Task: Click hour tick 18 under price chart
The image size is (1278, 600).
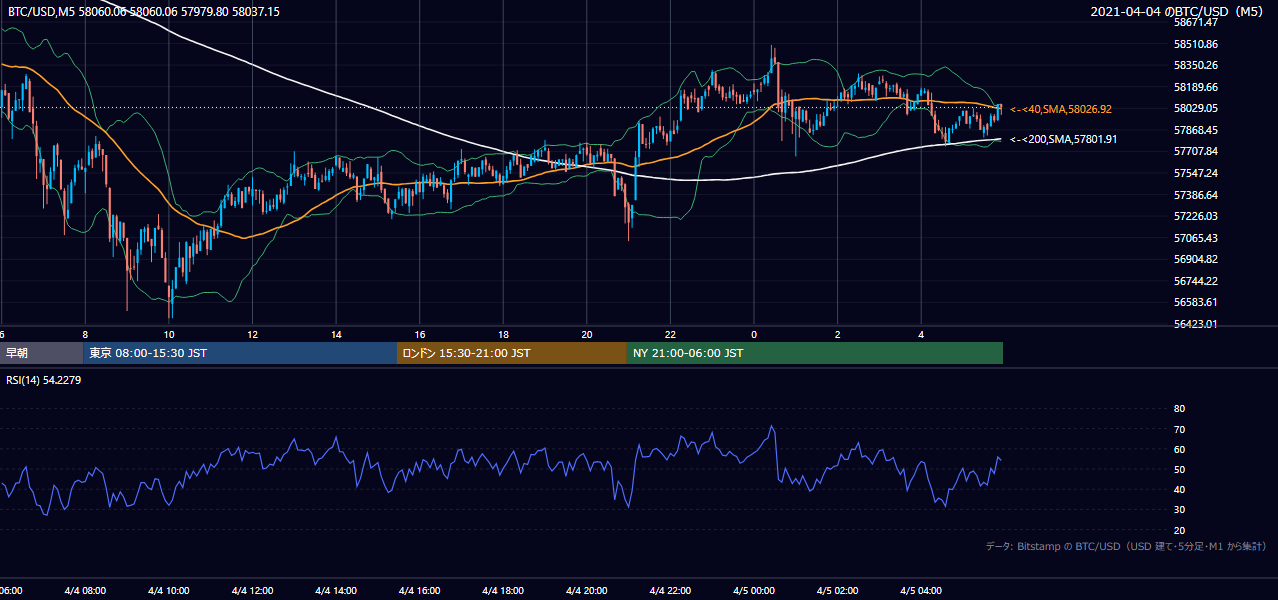Action: [504, 335]
